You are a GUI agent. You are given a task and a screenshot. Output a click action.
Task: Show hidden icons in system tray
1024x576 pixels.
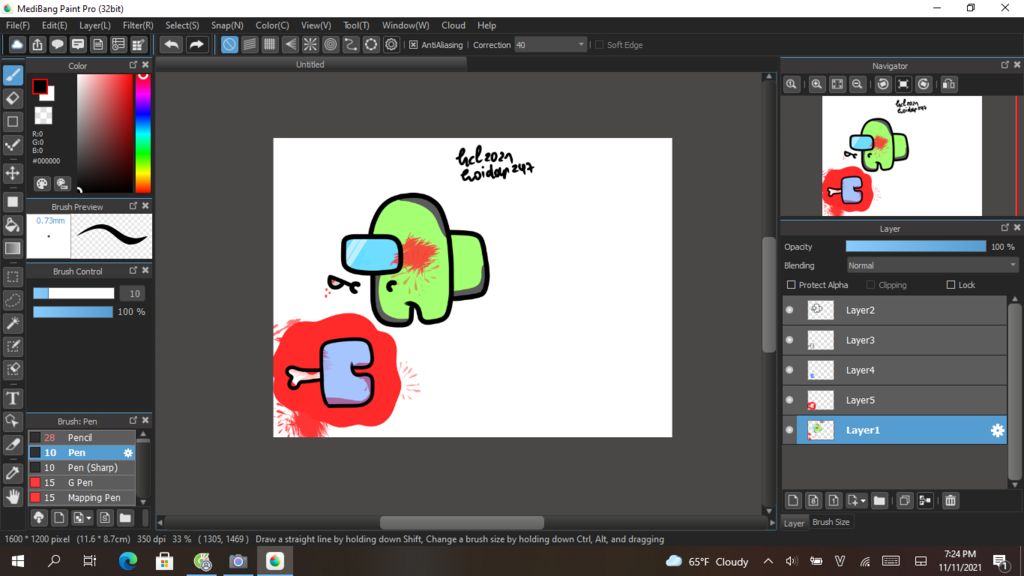[x=768, y=561]
